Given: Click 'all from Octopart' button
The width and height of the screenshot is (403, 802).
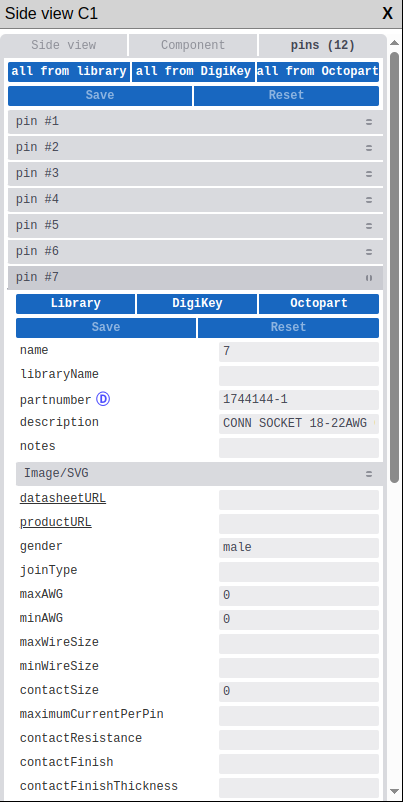Looking at the screenshot, I should [318, 72].
